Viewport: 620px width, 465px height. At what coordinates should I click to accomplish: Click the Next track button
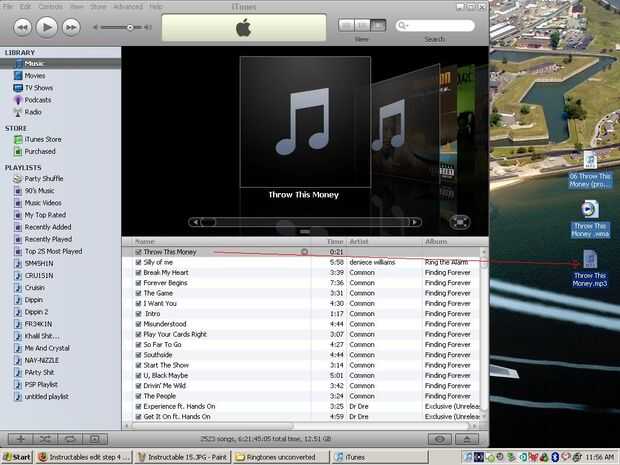click(71, 27)
